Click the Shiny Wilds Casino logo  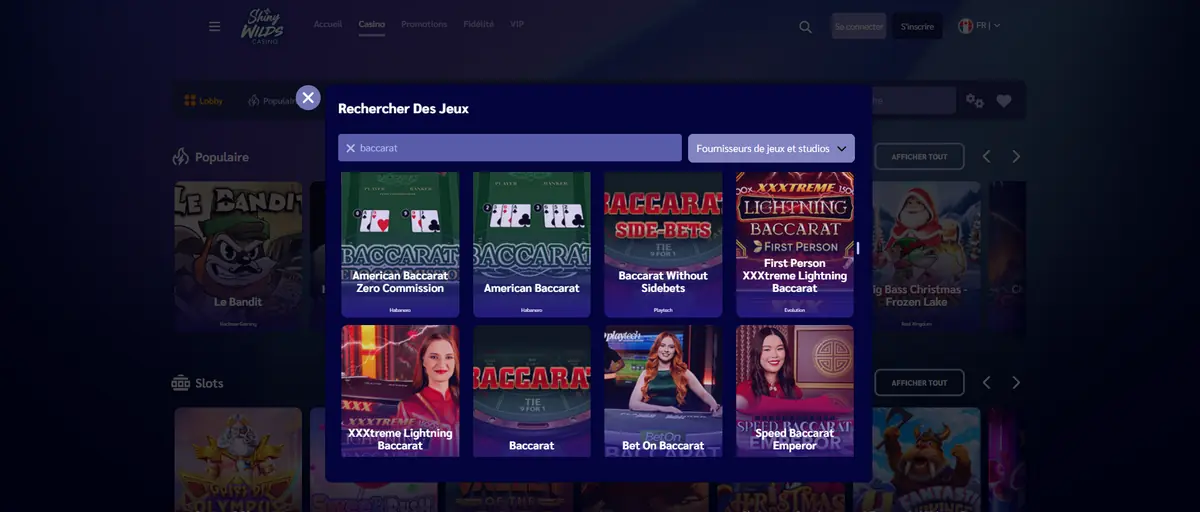(x=262, y=26)
